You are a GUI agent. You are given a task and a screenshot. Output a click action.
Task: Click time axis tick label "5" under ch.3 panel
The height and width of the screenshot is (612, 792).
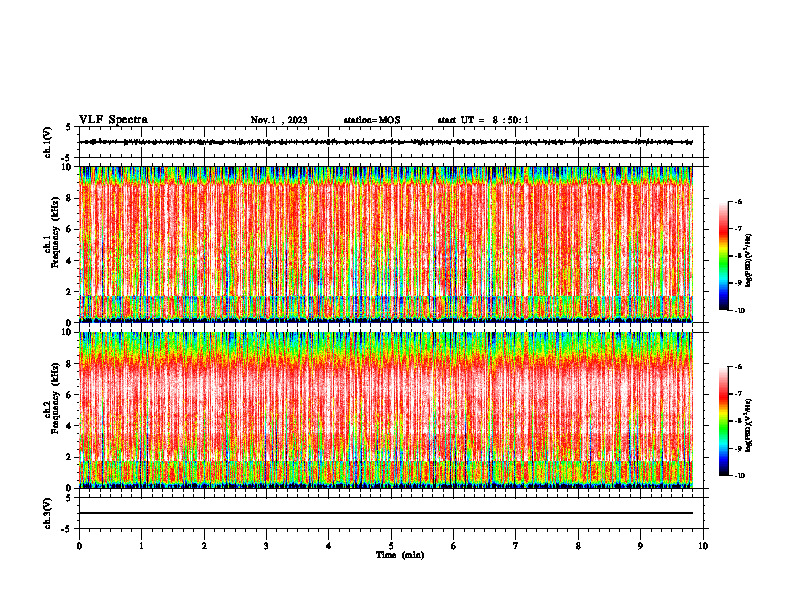(x=391, y=546)
